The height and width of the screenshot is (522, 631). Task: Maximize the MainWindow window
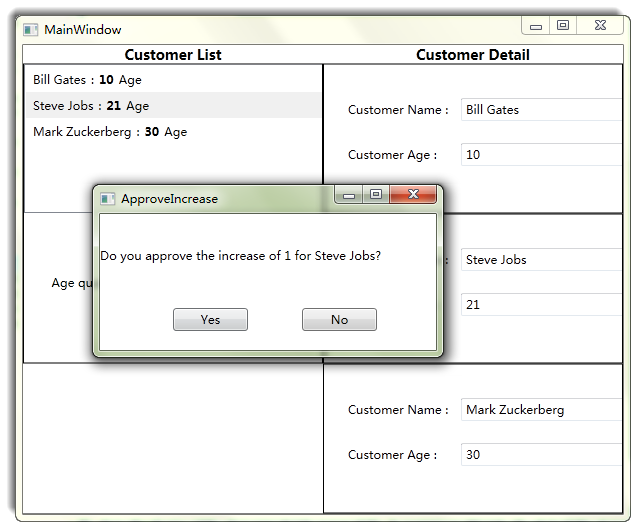pyautogui.click(x=563, y=25)
